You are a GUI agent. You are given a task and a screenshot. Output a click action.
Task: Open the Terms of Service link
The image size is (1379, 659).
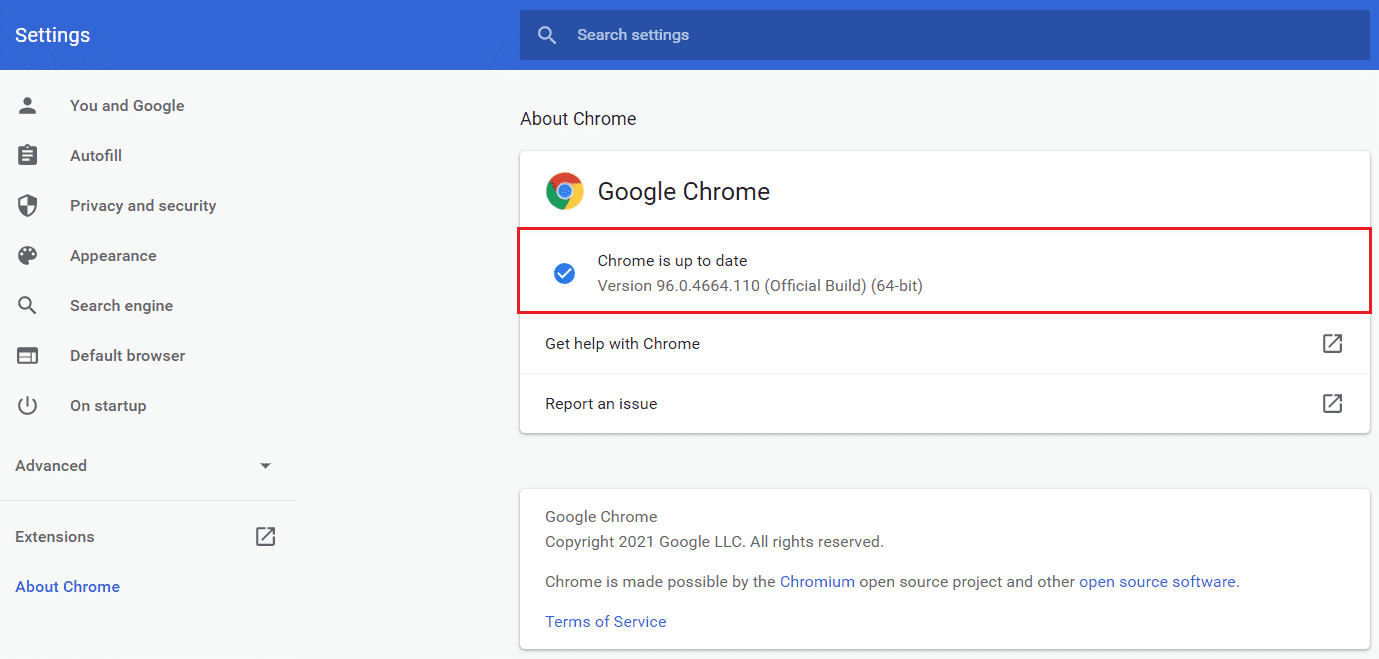pyautogui.click(x=605, y=621)
